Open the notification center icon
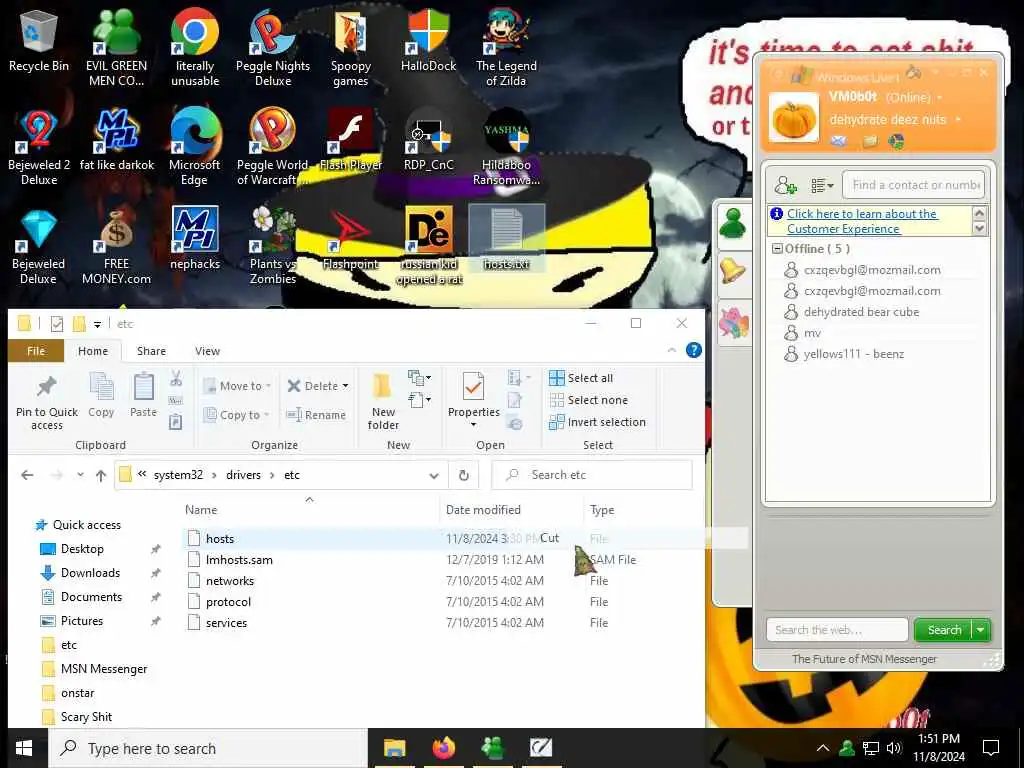This screenshot has width=1024, height=768. tap(991, 748)
